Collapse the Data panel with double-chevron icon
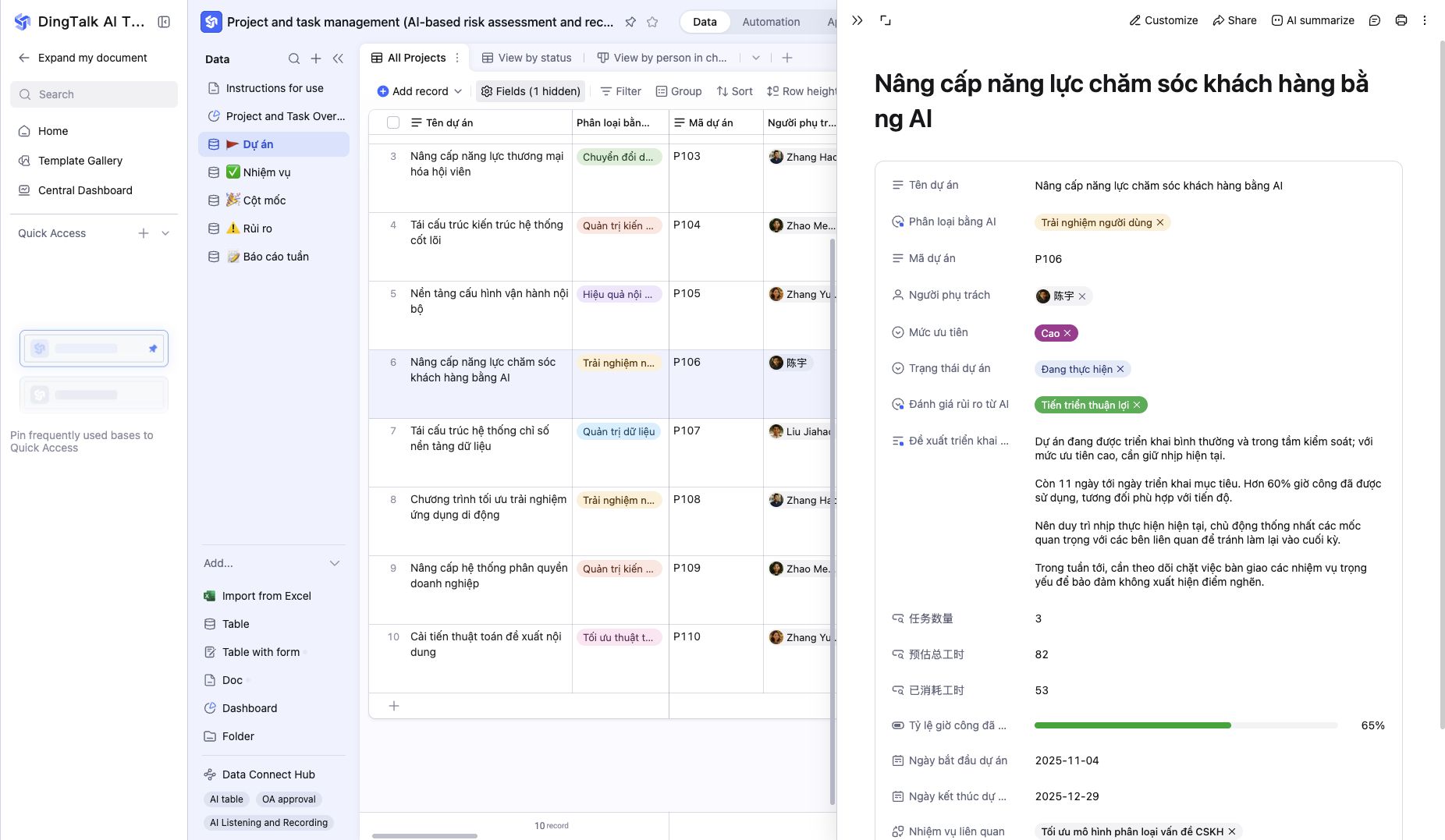The image size is (1445, 840). [338, 58]
